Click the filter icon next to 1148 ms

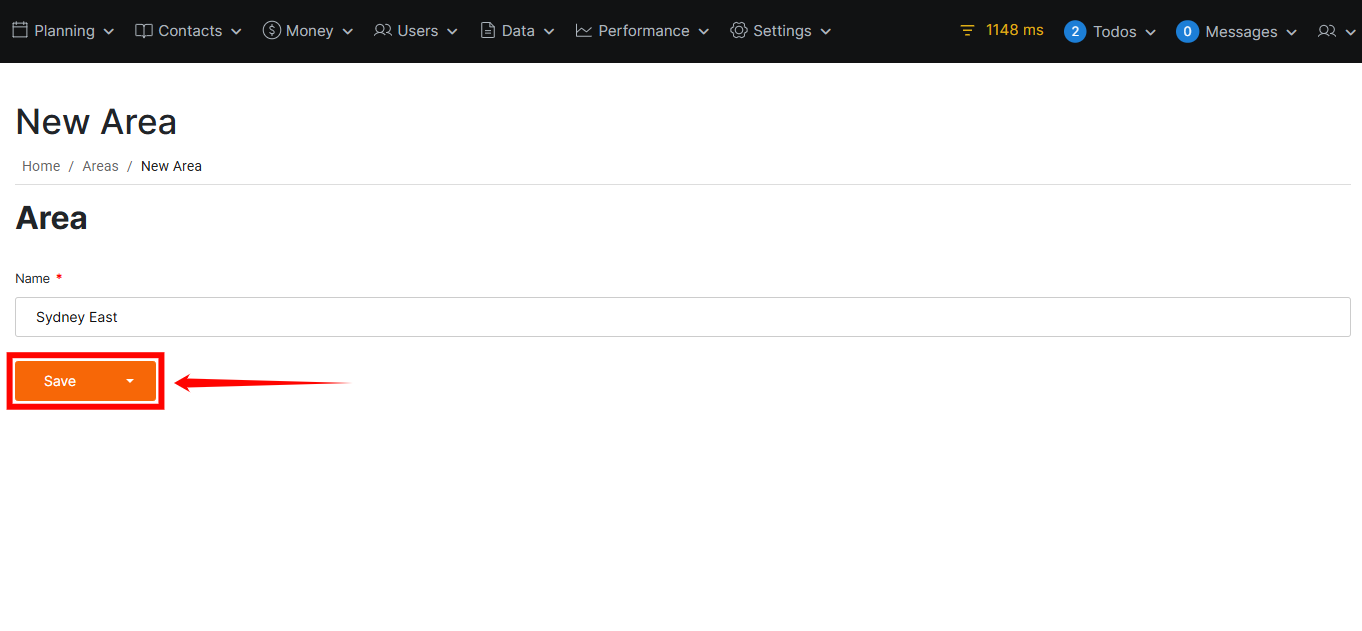click(x=967, y=31)
